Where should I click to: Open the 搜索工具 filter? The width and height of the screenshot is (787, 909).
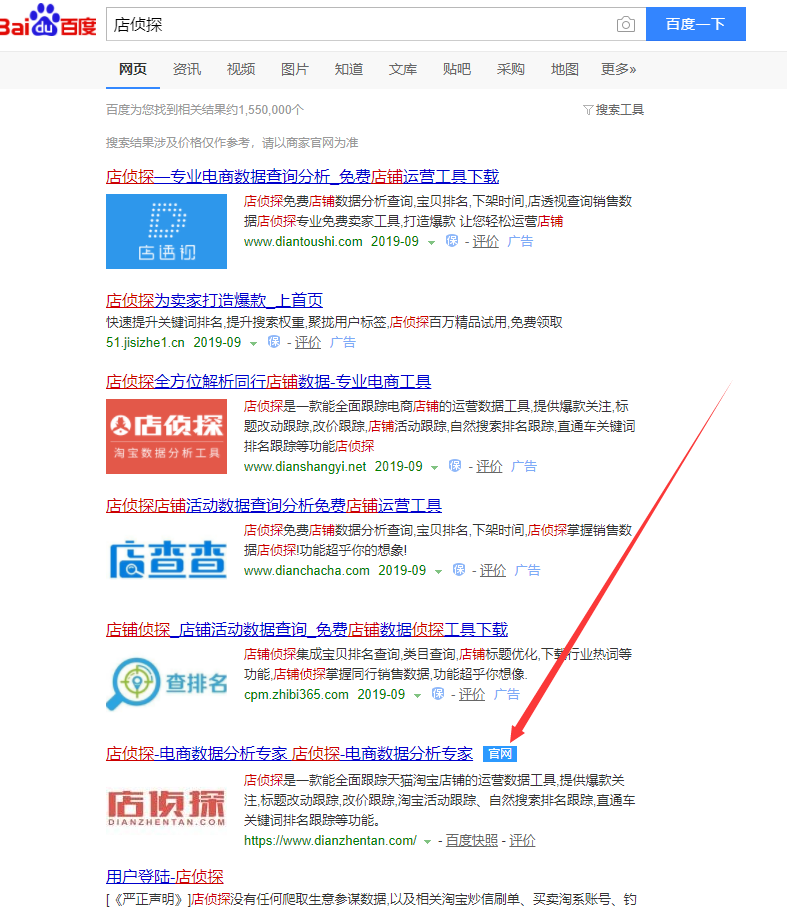(x=613, y=110)
